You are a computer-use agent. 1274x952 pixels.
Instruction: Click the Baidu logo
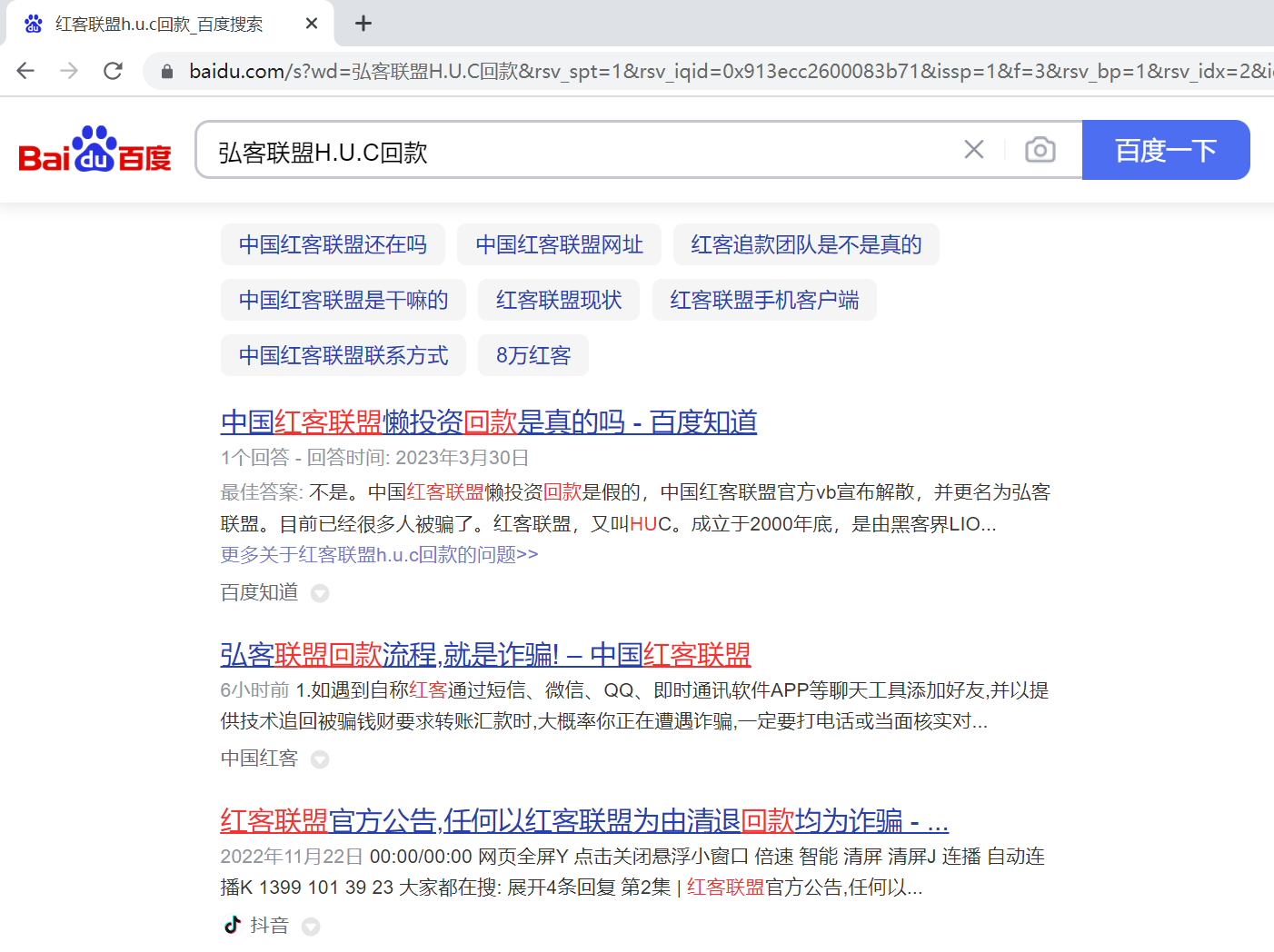click(x=95, y=150)
